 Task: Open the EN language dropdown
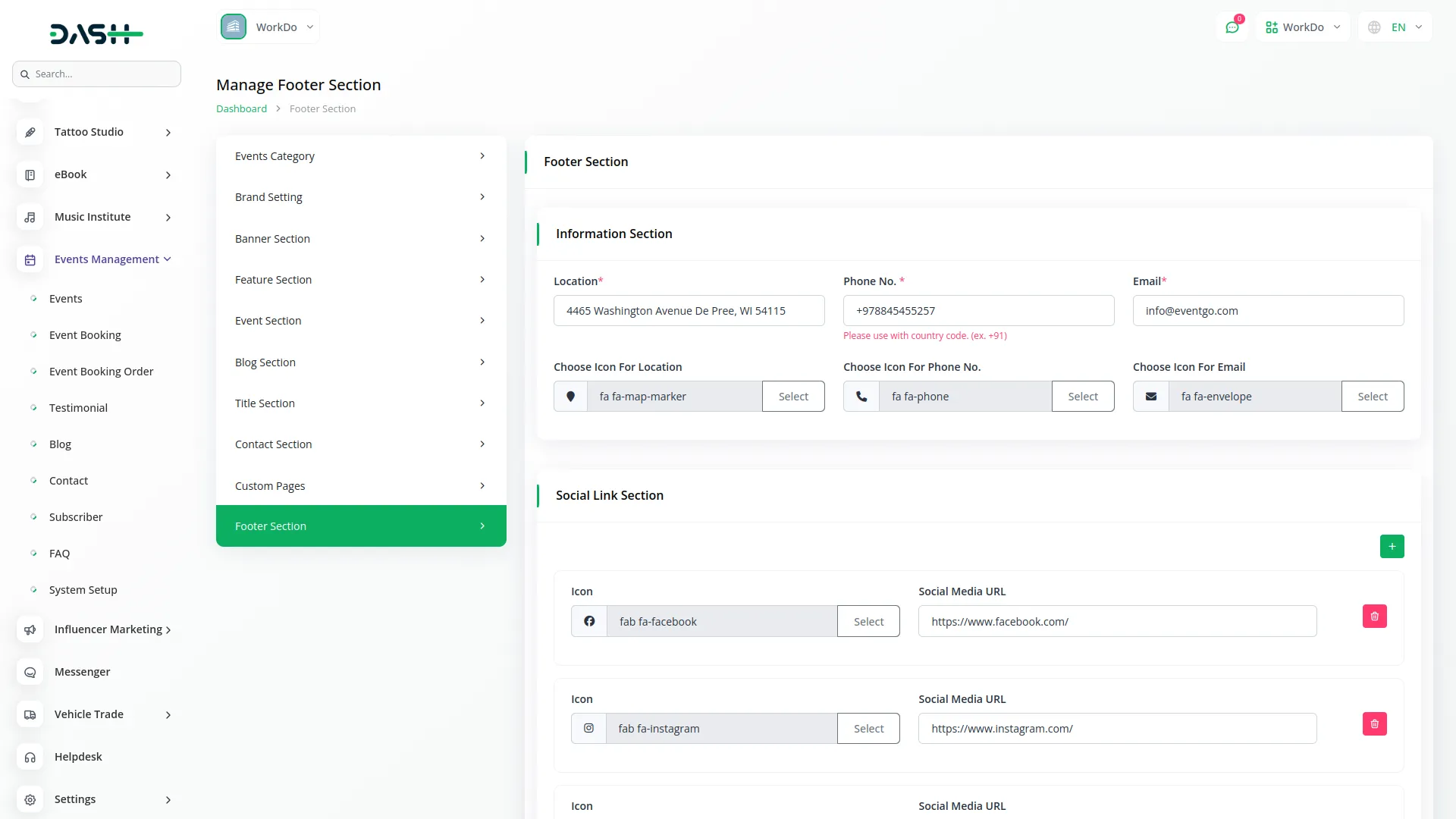tap(1396, 27)
